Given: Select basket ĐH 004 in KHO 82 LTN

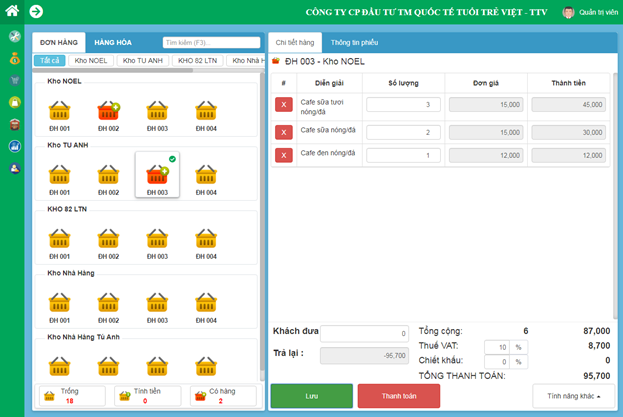Looking at the screenshot, I should click(205, 240).
